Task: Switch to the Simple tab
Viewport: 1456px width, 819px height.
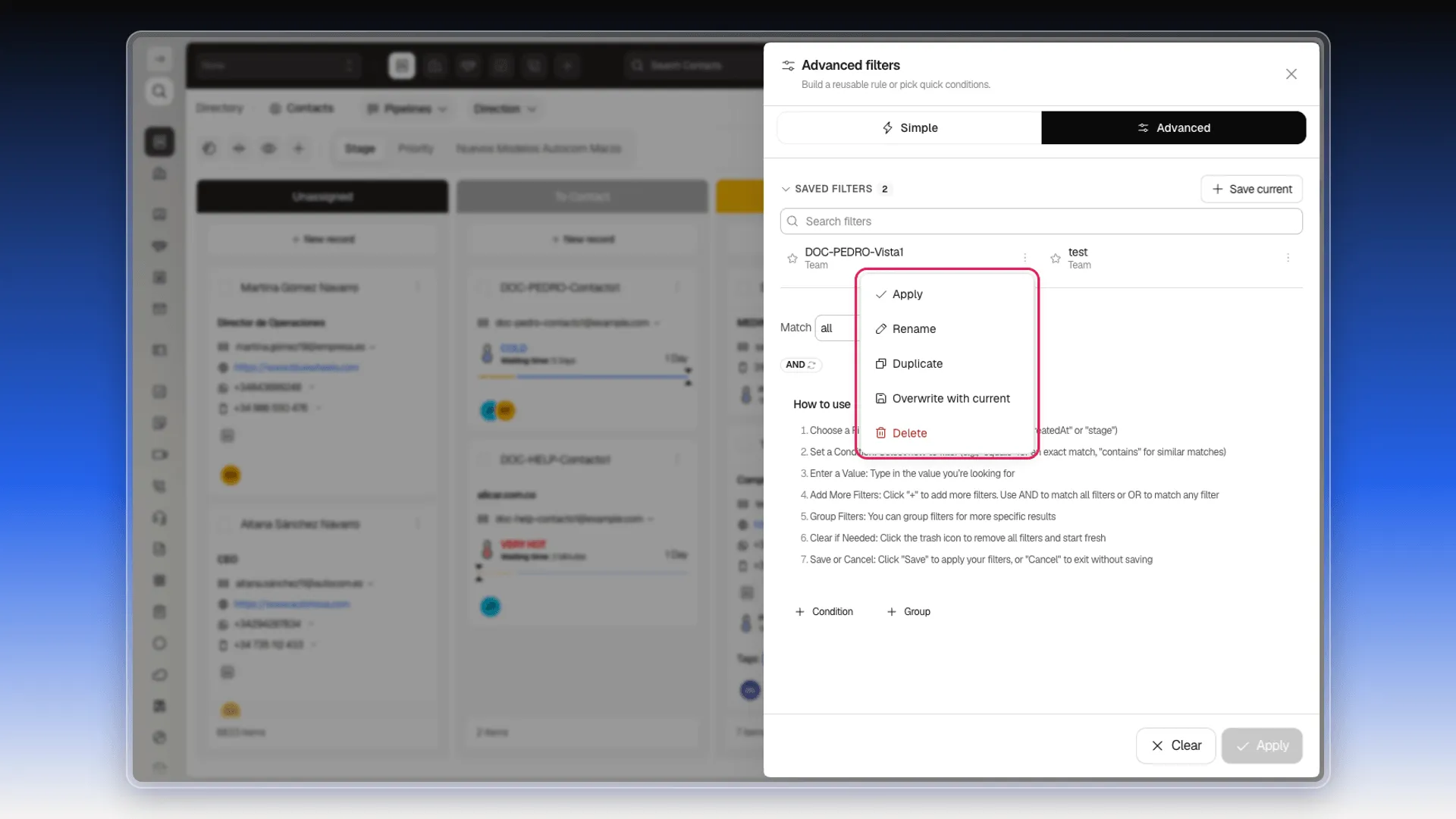Action: [x=909, y=128]
